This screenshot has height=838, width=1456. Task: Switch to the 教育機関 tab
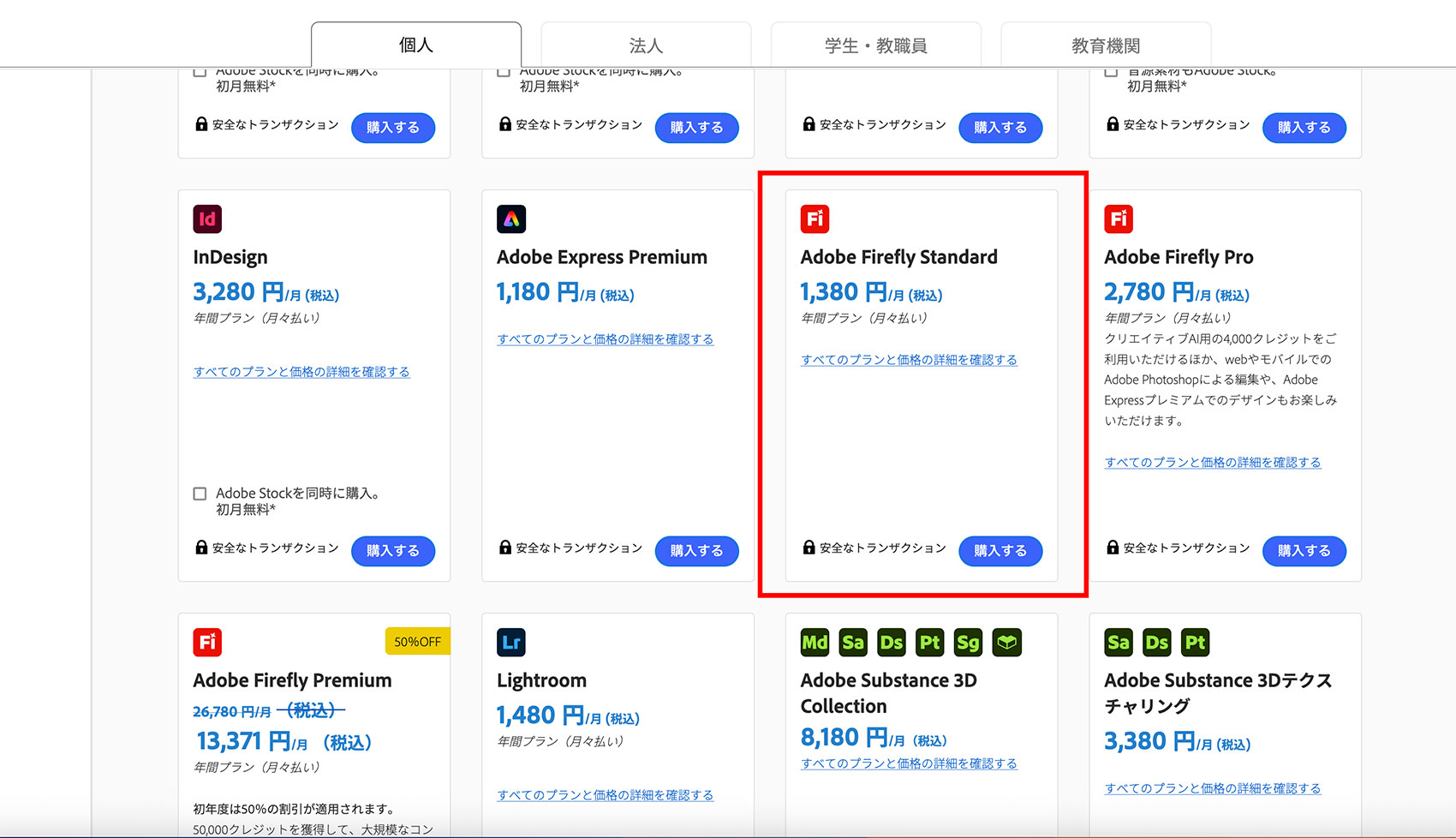coord(1106,45)
